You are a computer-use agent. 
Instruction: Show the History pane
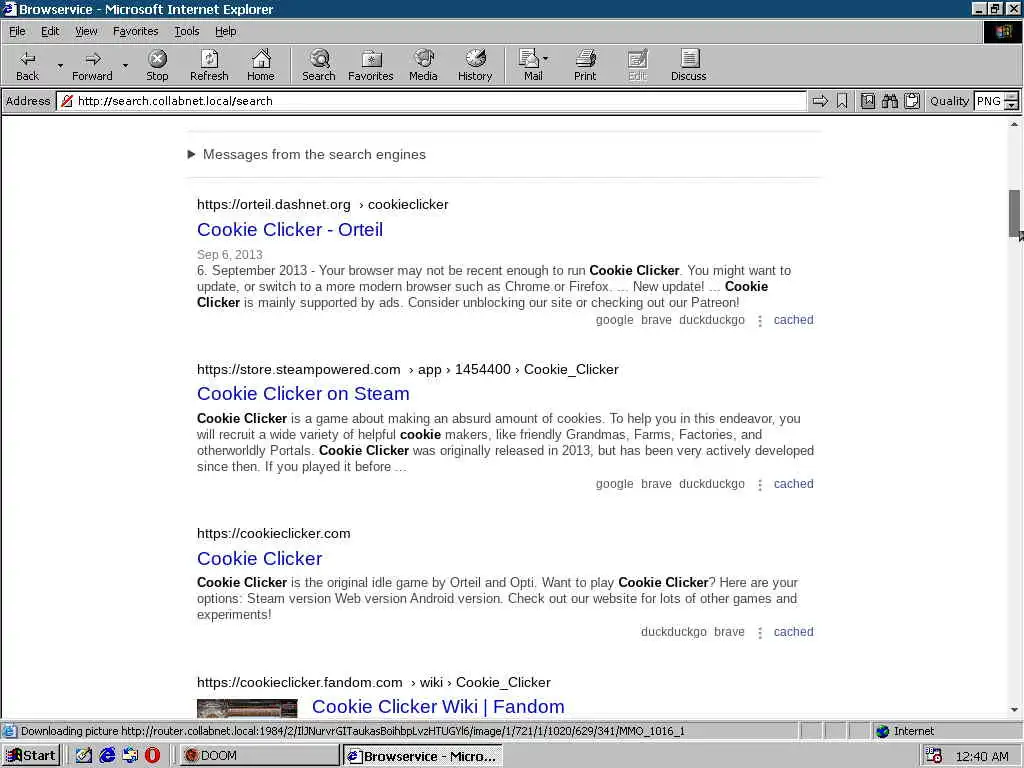click(475, 65)
